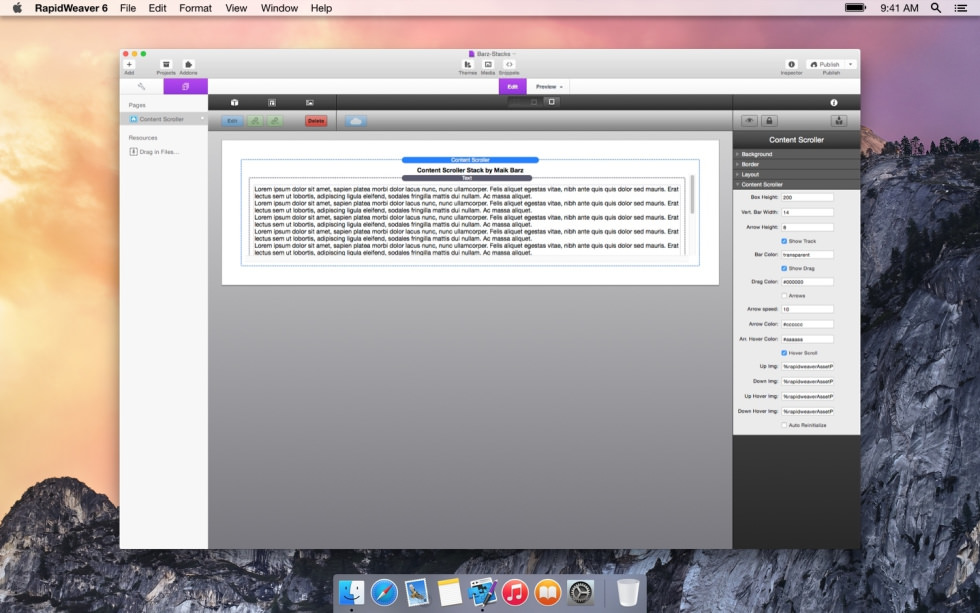Viewport: 980px width, 613px height.
Task: Click the Drag Color value field
Action: [x=807, y=282]
